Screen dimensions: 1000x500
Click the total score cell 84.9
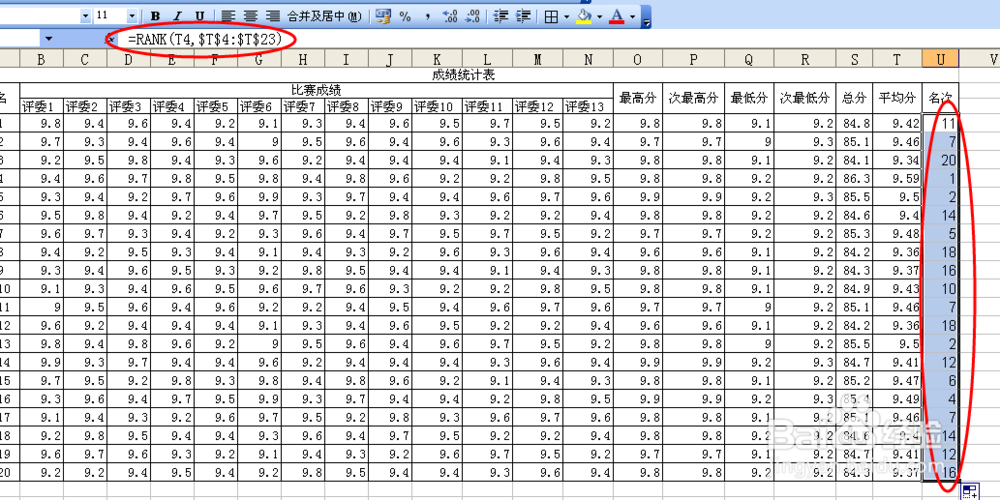(854, 289)
